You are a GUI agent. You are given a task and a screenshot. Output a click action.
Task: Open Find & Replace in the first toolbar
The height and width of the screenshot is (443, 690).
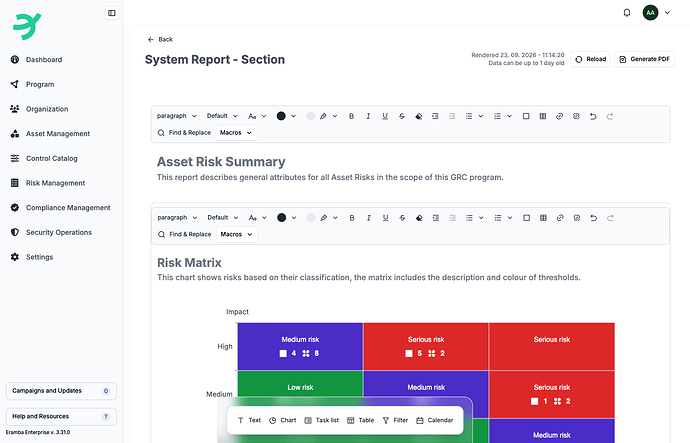point(184,132)
